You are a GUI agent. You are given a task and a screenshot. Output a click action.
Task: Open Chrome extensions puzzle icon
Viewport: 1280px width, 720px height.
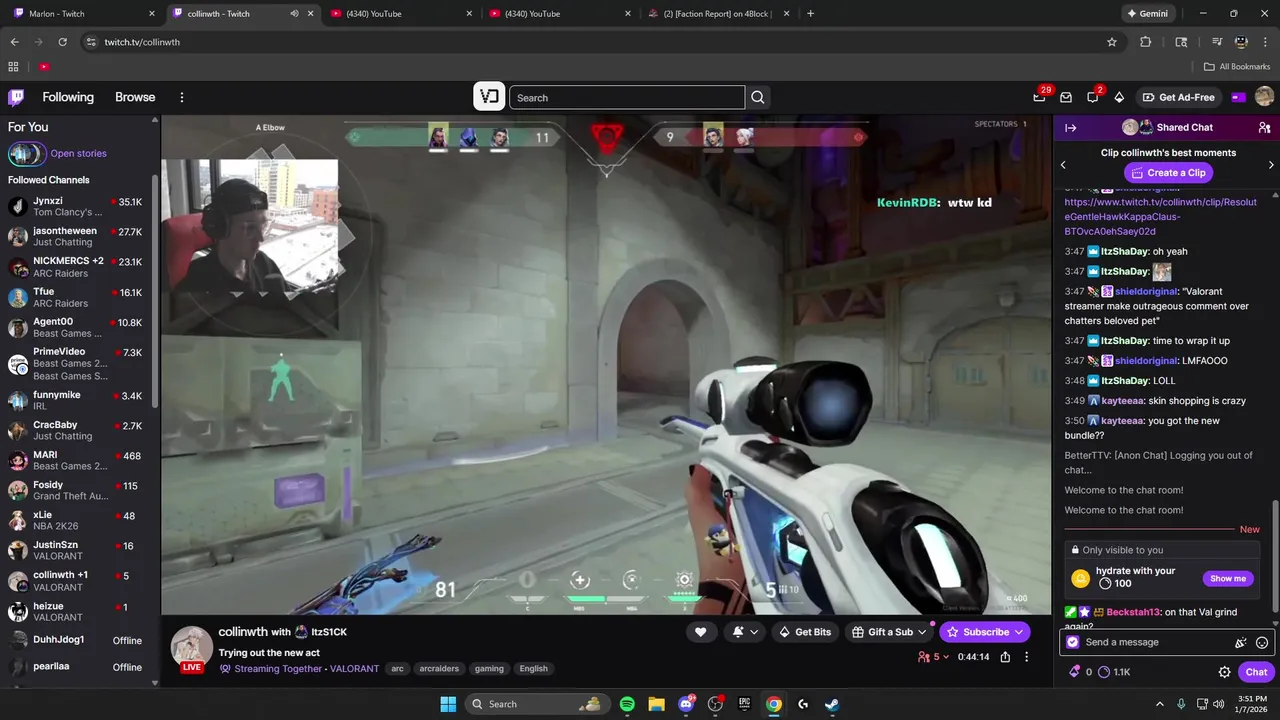pos(1146,42)
